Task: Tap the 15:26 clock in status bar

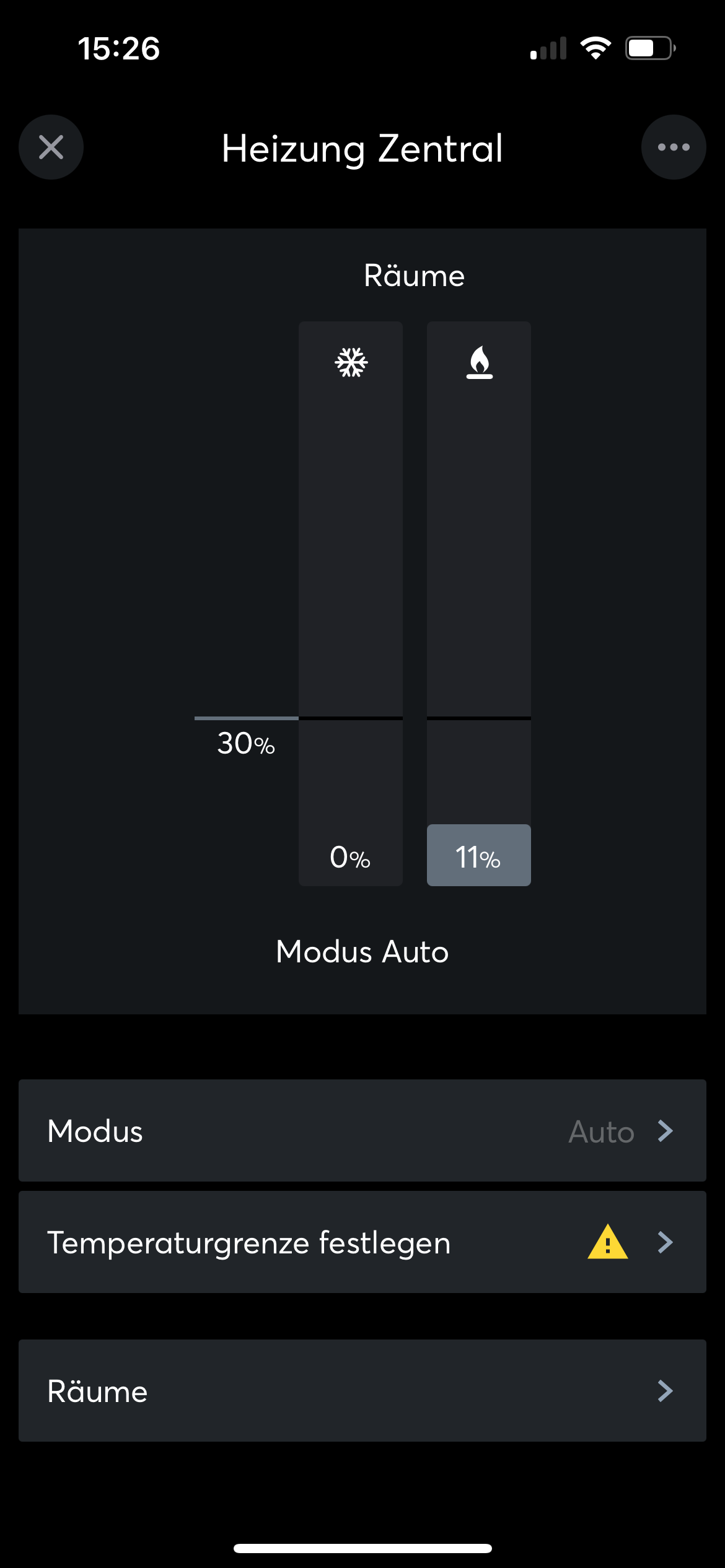Action: click(119, 48)
